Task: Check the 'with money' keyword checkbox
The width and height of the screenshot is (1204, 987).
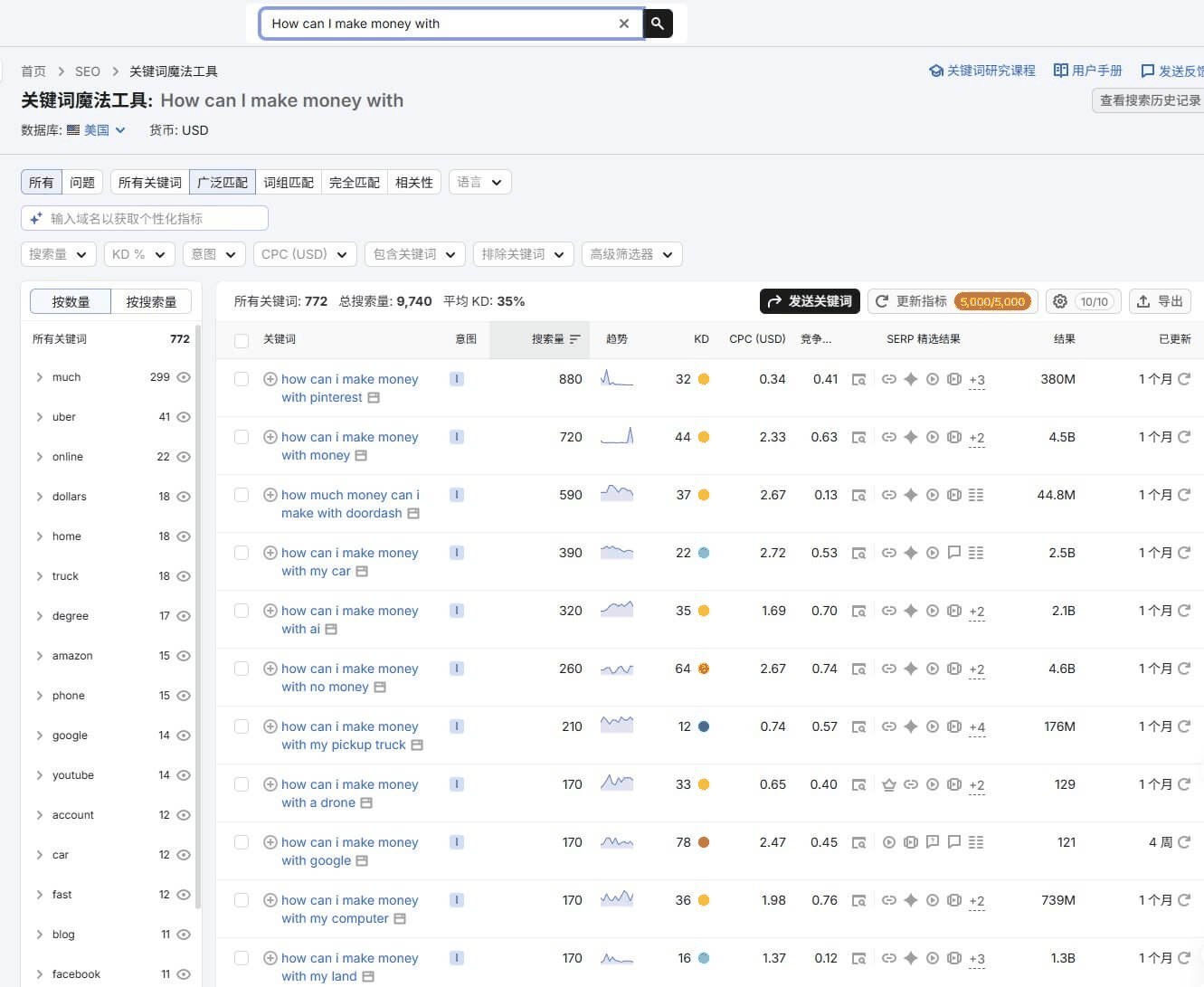Action: [x=242, y=437]
